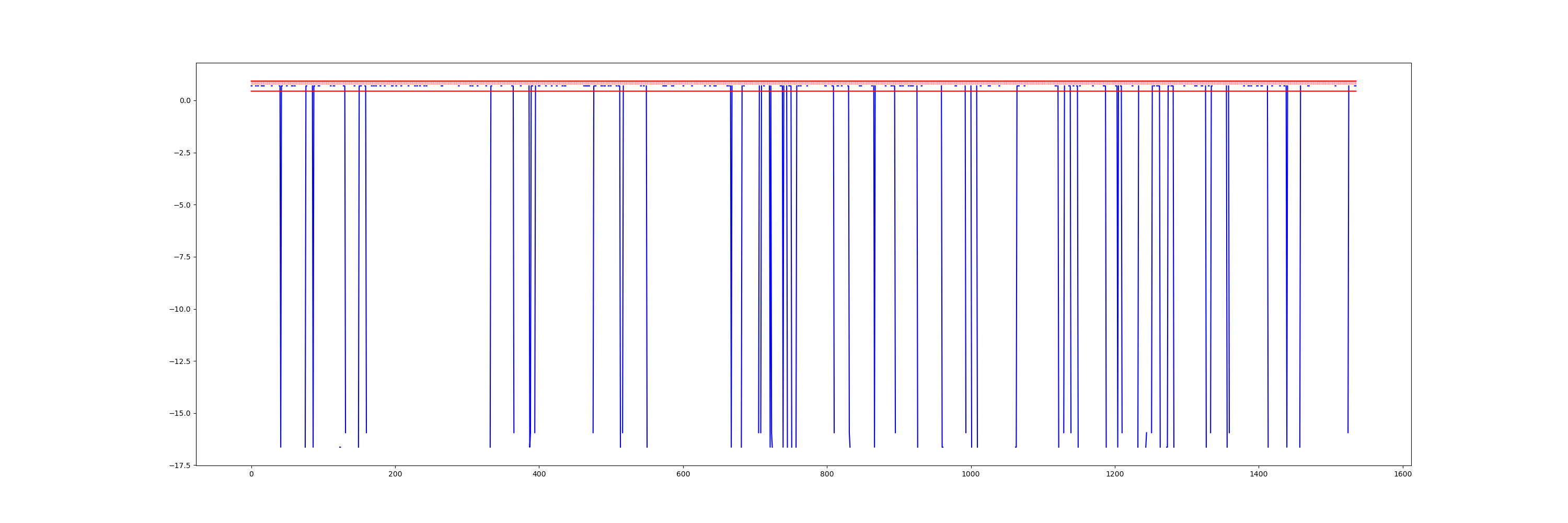The height and width of the screenshot is (523, 1568).
Task: Click the x-axis tick label 0
Action: (x=251, y=474)
